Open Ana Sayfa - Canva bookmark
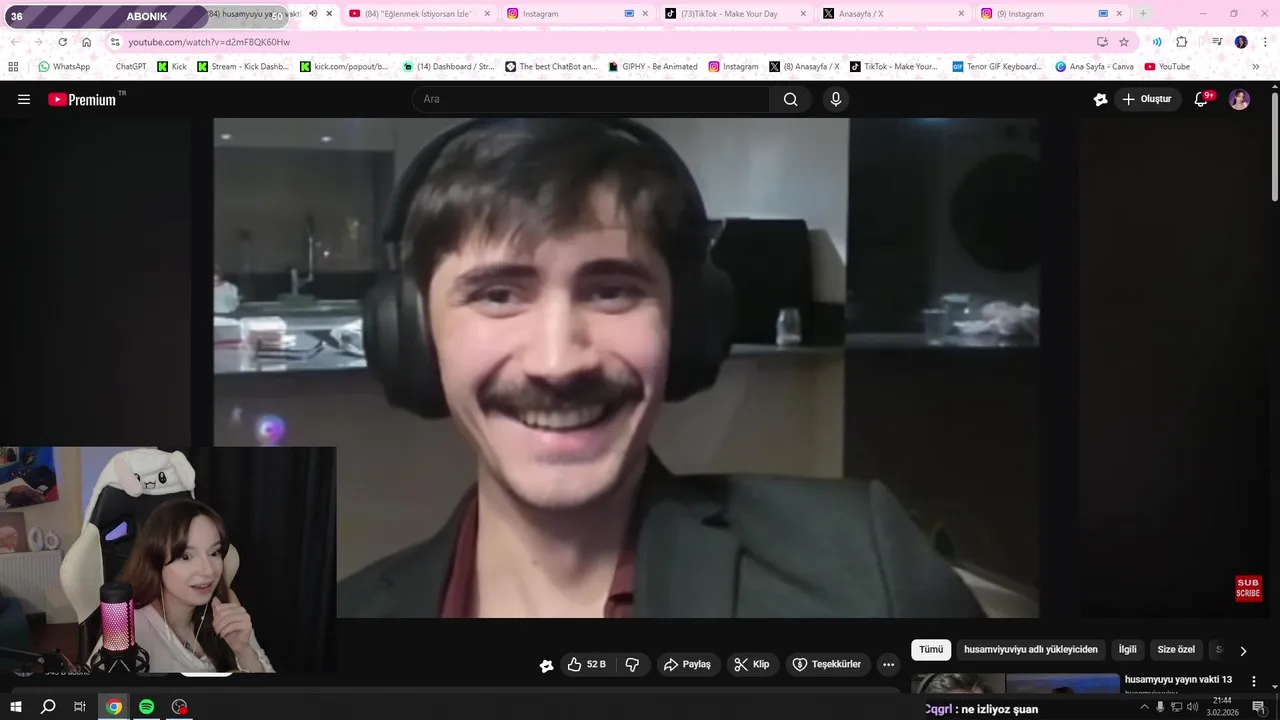Screen dimensions: 1280x720 tap(1095, 67)
